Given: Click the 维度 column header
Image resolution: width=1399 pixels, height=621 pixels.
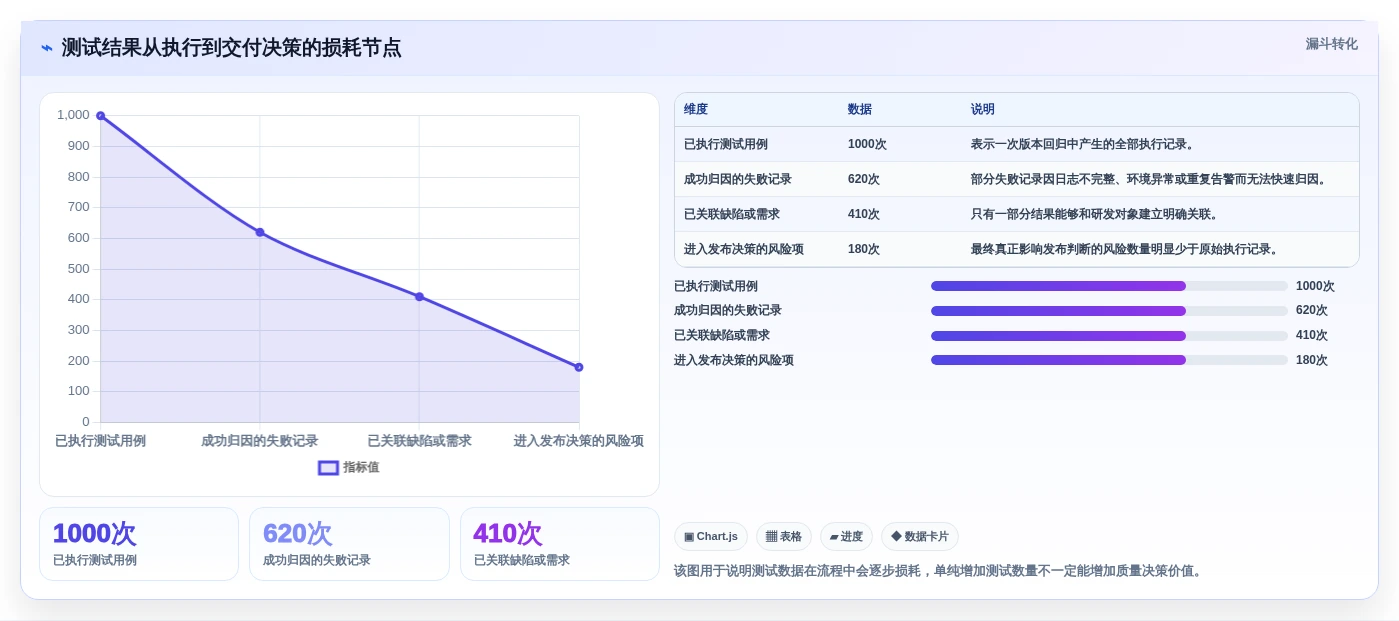Looking at the screenshot, I should click(x=696, y=110).
